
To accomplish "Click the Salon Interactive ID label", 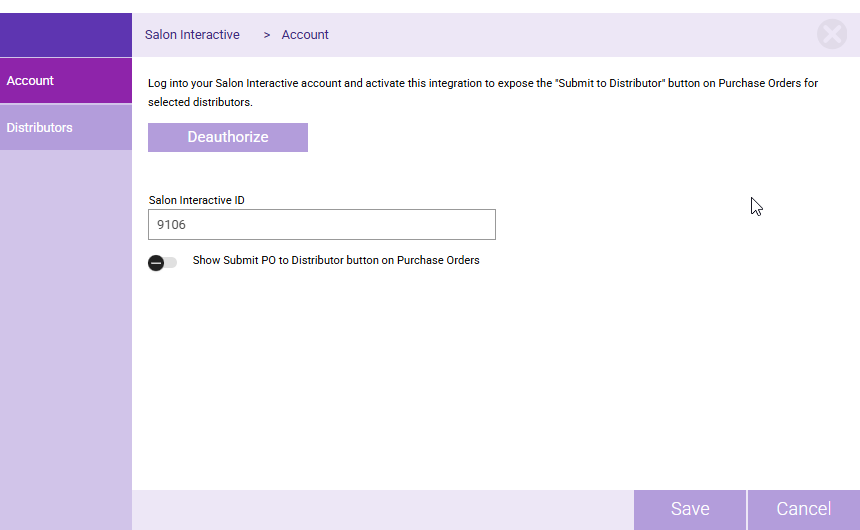I will click(197, 200).
